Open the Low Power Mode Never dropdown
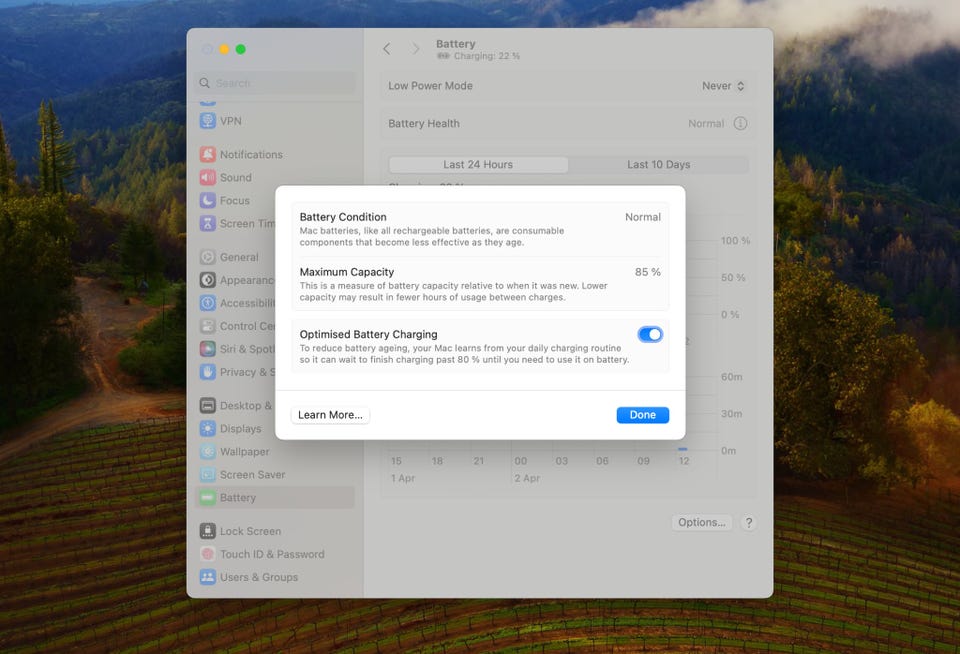 723,86
